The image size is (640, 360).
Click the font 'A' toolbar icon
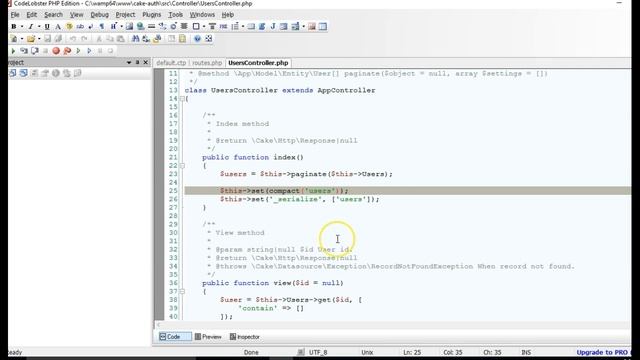58,27
